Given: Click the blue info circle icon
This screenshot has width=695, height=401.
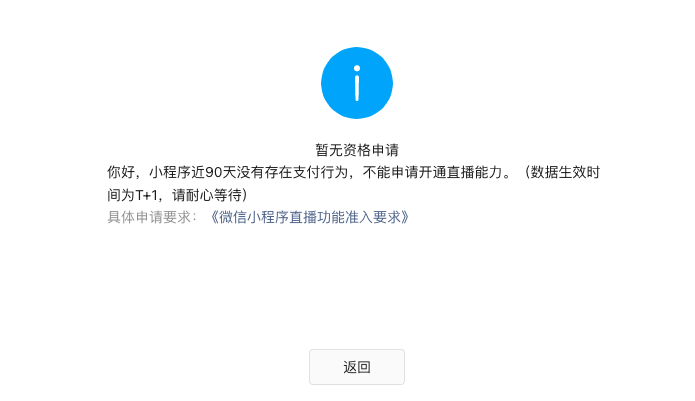Looking at the screenshot, I should pyautogui.click(x=357, y=83).
